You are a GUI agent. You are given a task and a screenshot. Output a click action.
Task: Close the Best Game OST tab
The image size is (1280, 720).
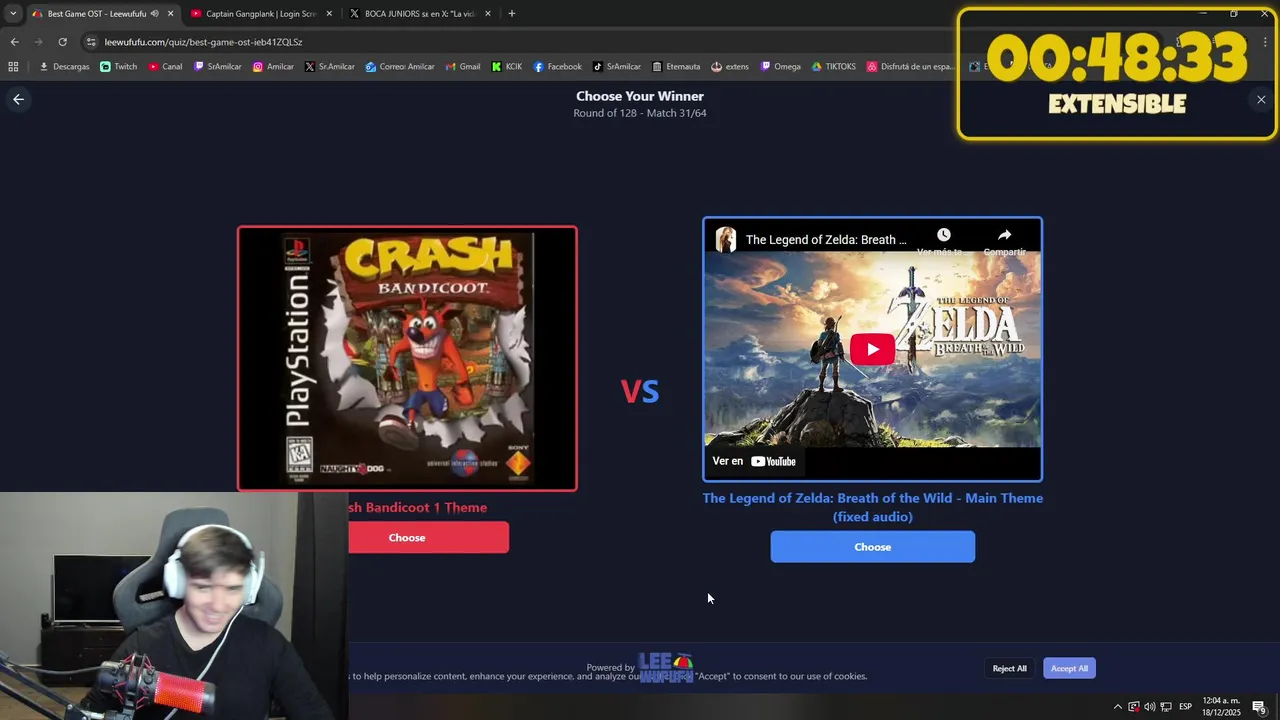pos(170,14)
